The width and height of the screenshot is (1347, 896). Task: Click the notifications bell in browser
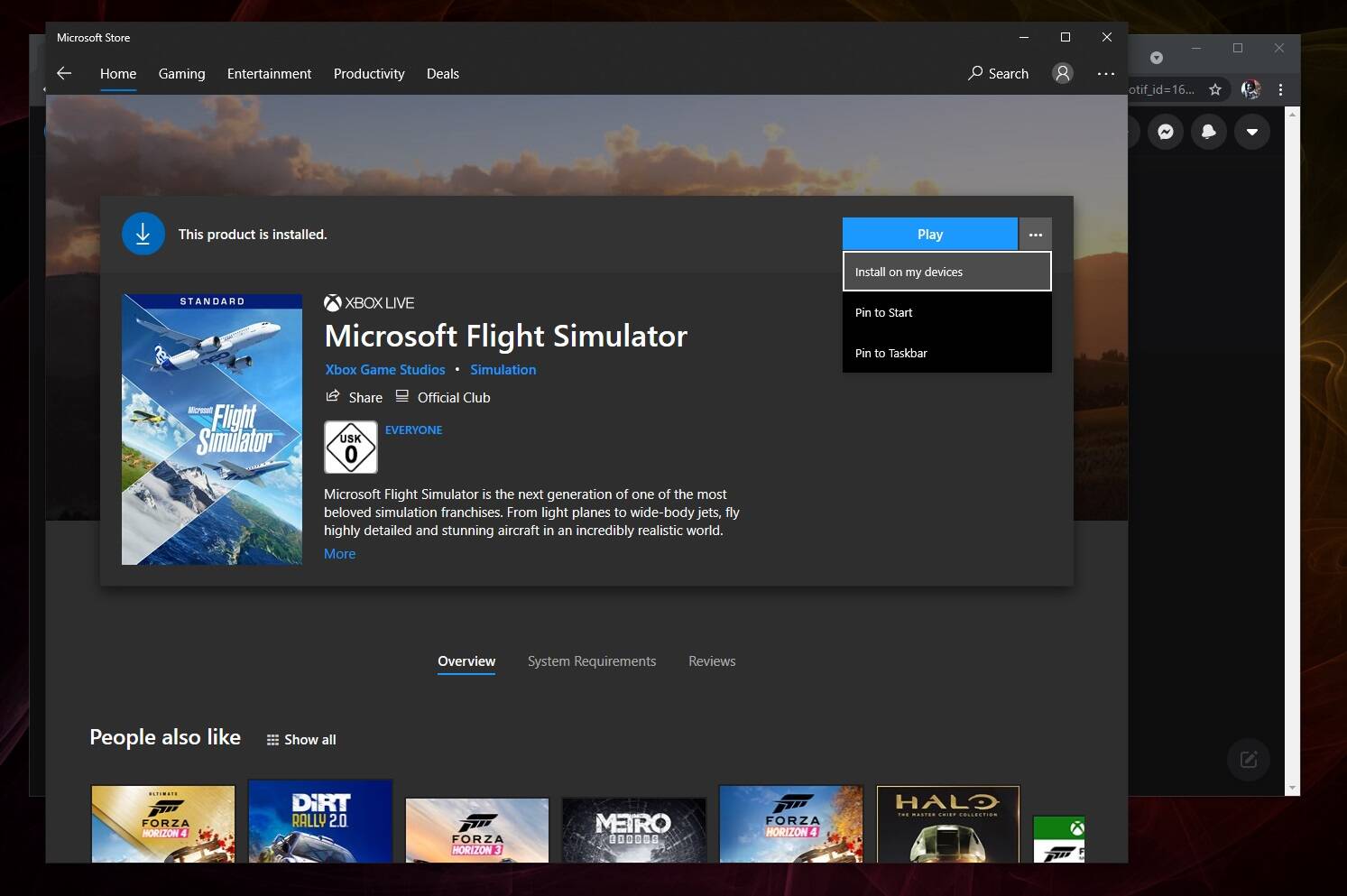pyautogui.click(x=1209, y=132)
